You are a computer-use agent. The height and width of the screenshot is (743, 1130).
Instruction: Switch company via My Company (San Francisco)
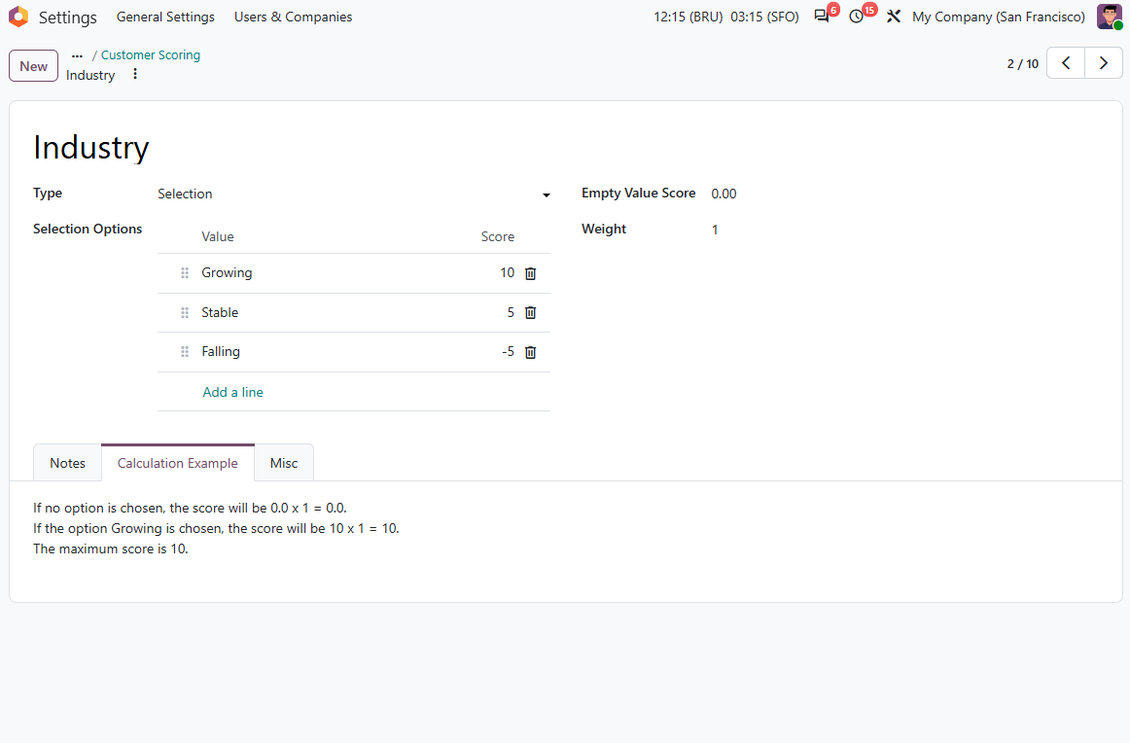[x=998, y=17]
